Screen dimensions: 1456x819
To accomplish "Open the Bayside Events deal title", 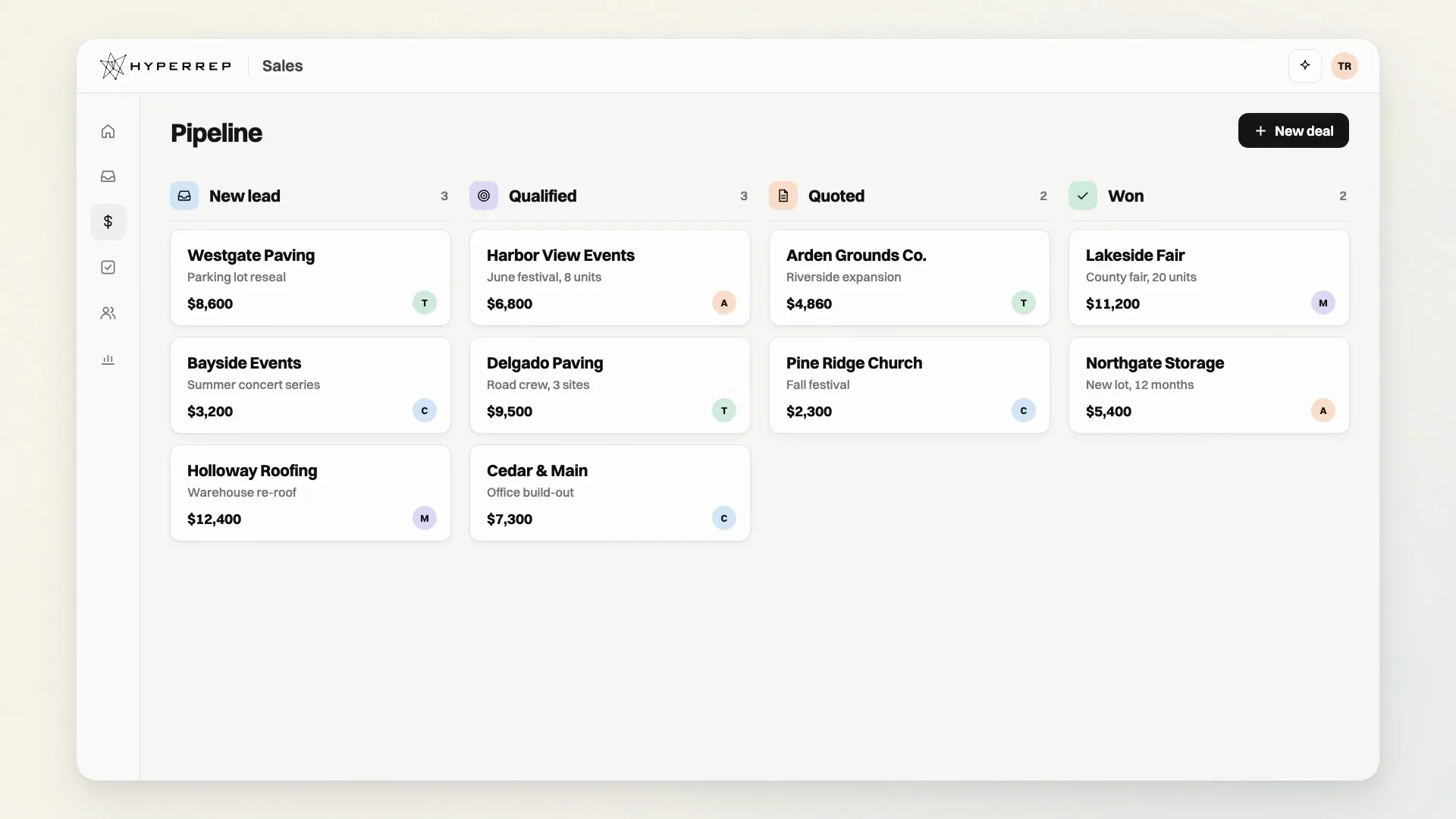I will coord(244,363).
